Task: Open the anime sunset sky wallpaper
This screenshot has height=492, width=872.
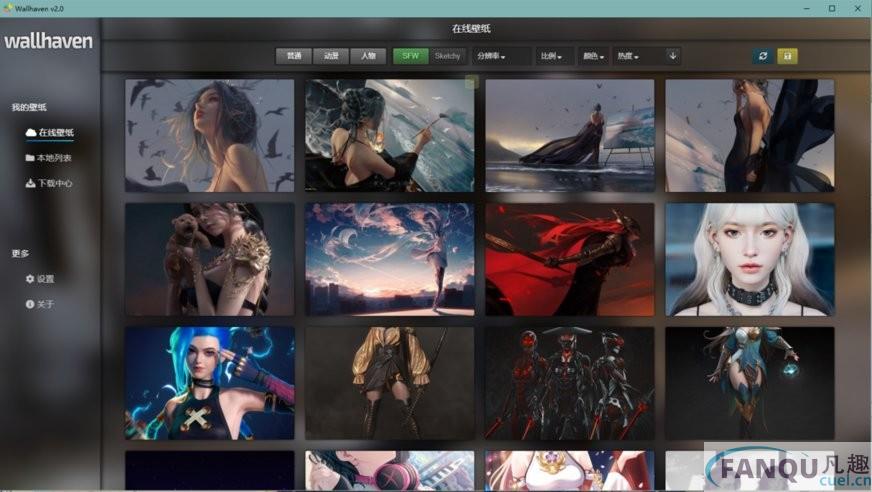Action: 390,260
